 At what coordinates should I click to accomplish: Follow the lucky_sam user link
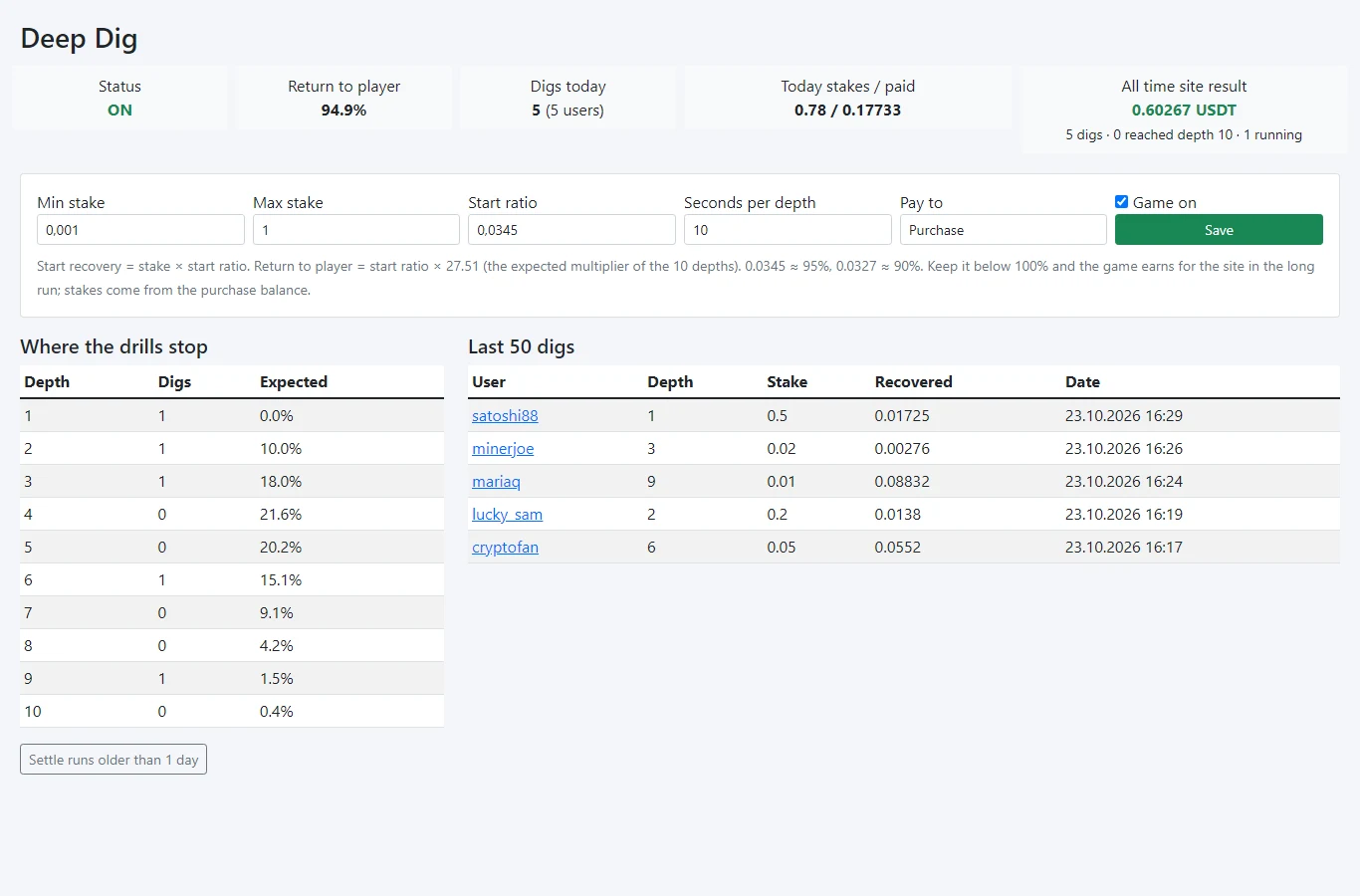pyautogui.click(x=507, y=514)
